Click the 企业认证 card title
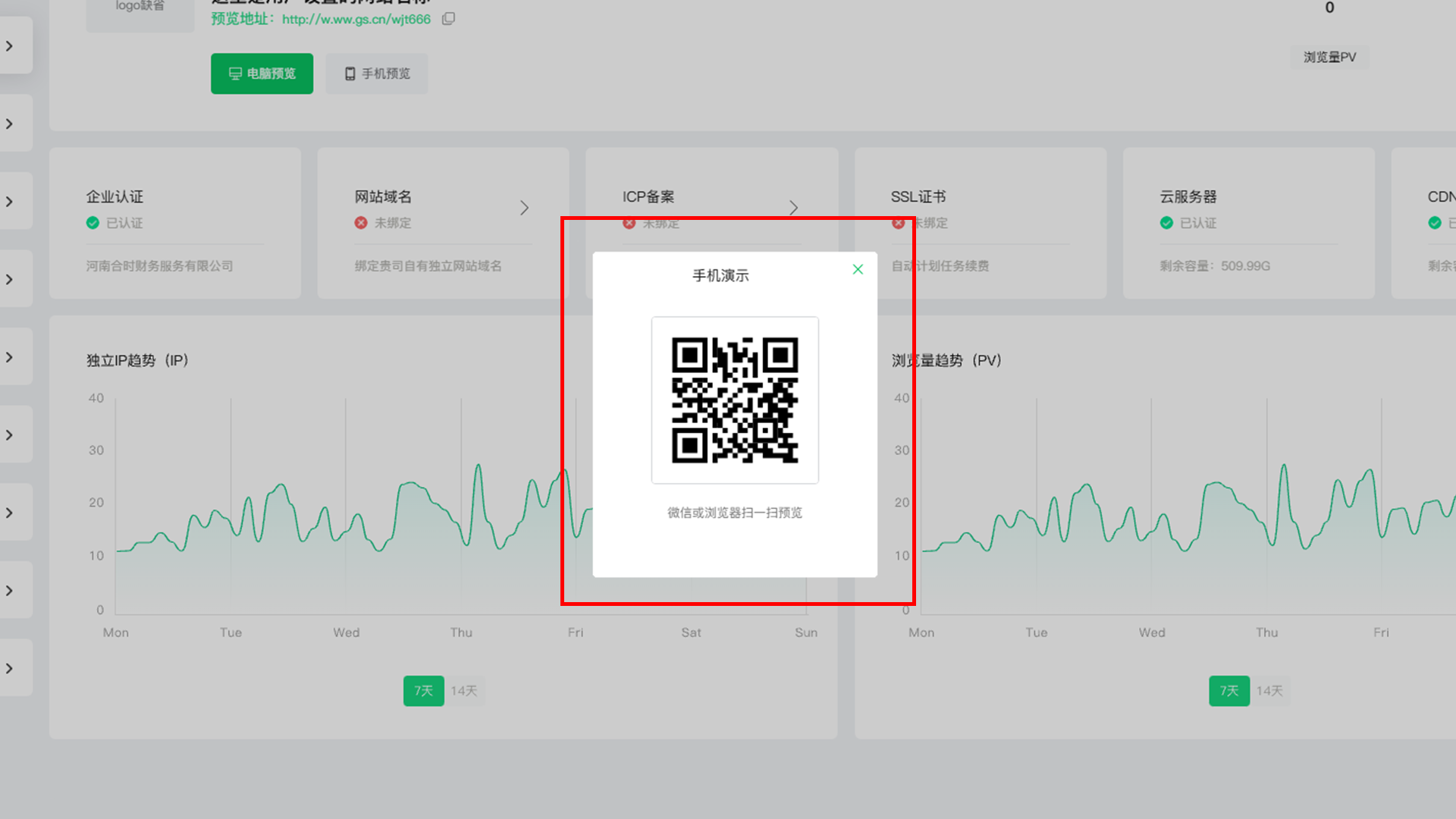The width and height of the screenshot is (1456, 819). click(x=115, y=197)
